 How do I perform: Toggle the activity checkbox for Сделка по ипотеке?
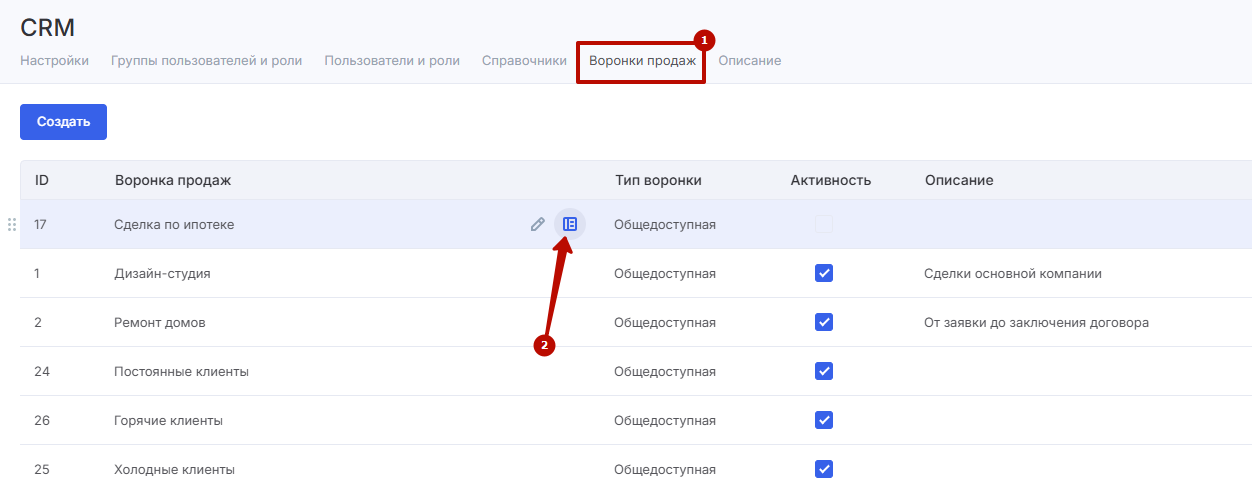tap(824, 225)
